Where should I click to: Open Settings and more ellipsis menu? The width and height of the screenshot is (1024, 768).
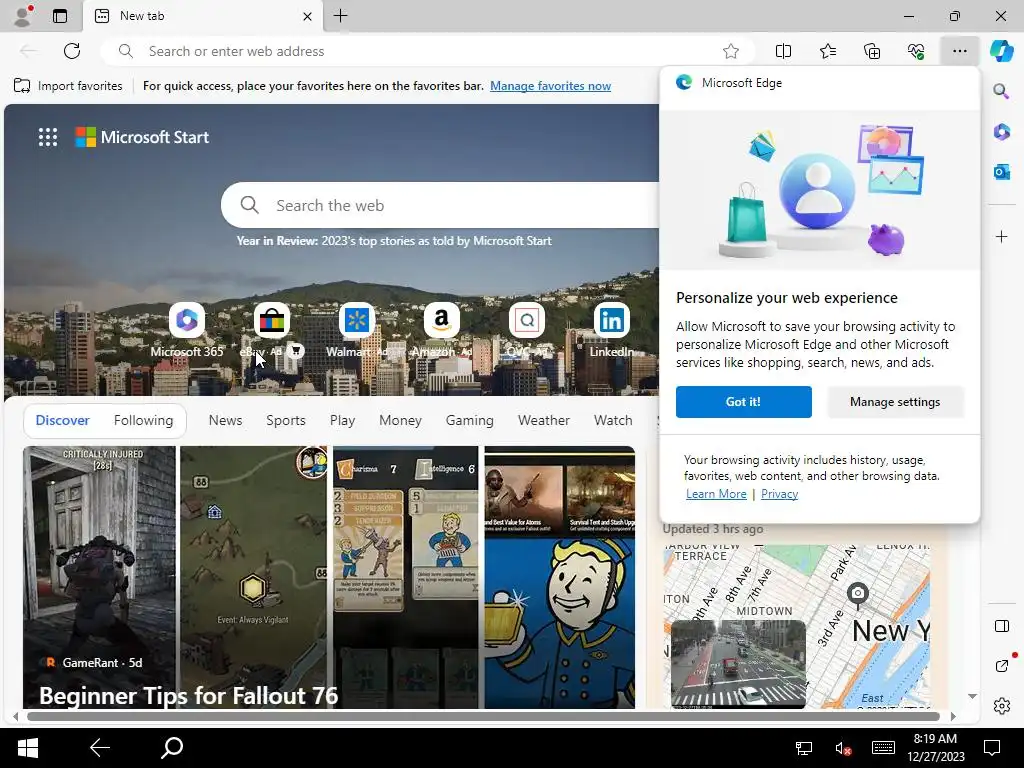[959, 51]
